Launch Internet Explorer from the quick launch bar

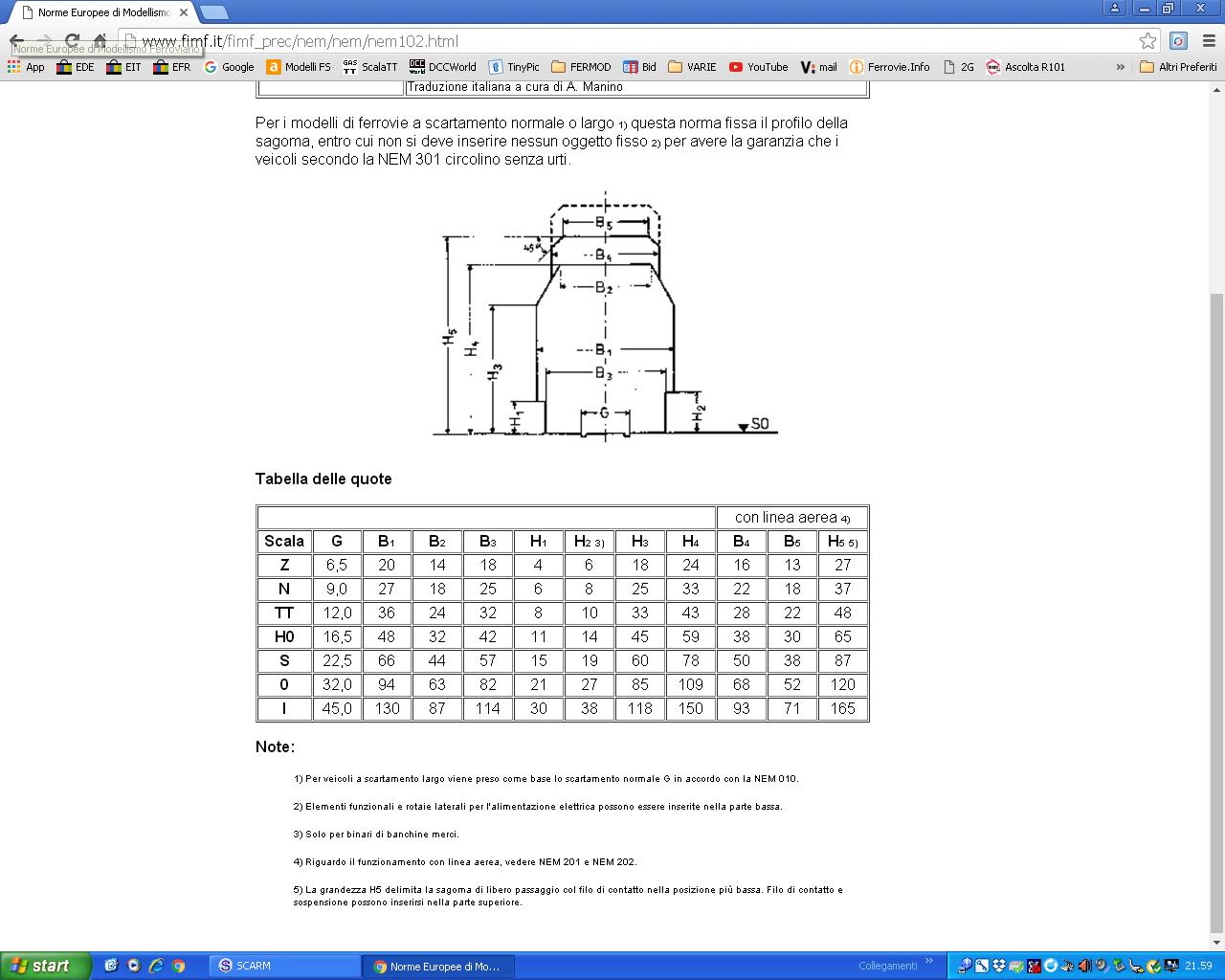point(156,966)
